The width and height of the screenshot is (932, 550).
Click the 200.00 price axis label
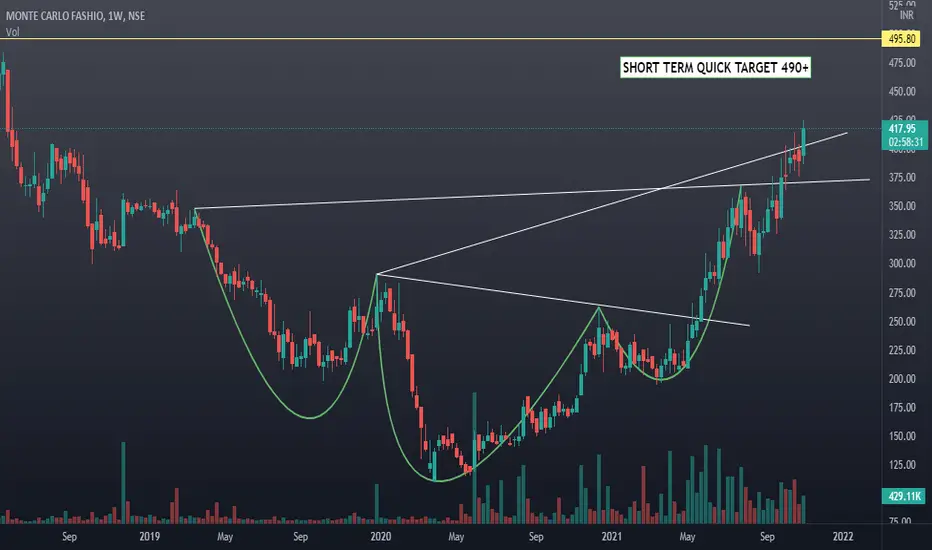click(x=902, y=378)
